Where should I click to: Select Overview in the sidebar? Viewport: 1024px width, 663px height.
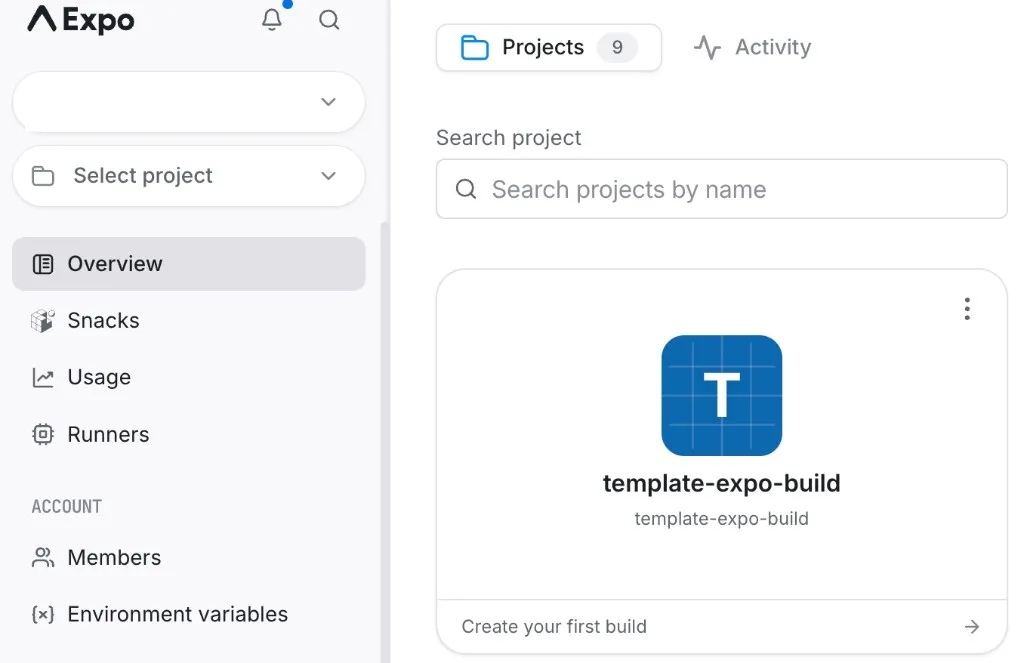(x=189, y=264)
